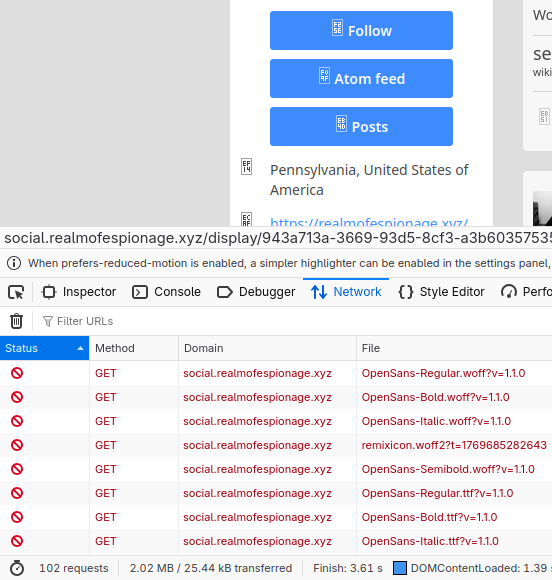Click blocked icon for OpenSans-Bold.woff row
Screen dimensions: 552x580
(17, 397)
